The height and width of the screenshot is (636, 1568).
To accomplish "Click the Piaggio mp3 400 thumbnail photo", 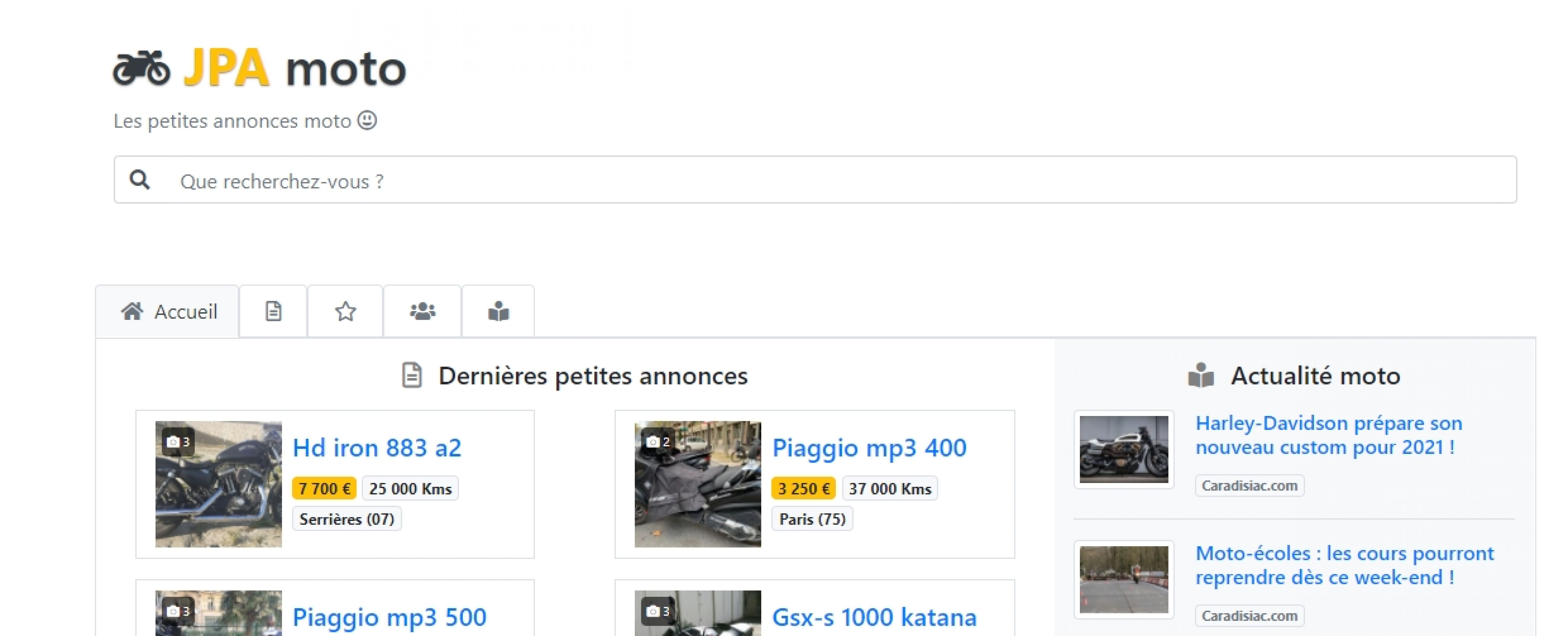I will pyautogui.click(x=697, y=484).
